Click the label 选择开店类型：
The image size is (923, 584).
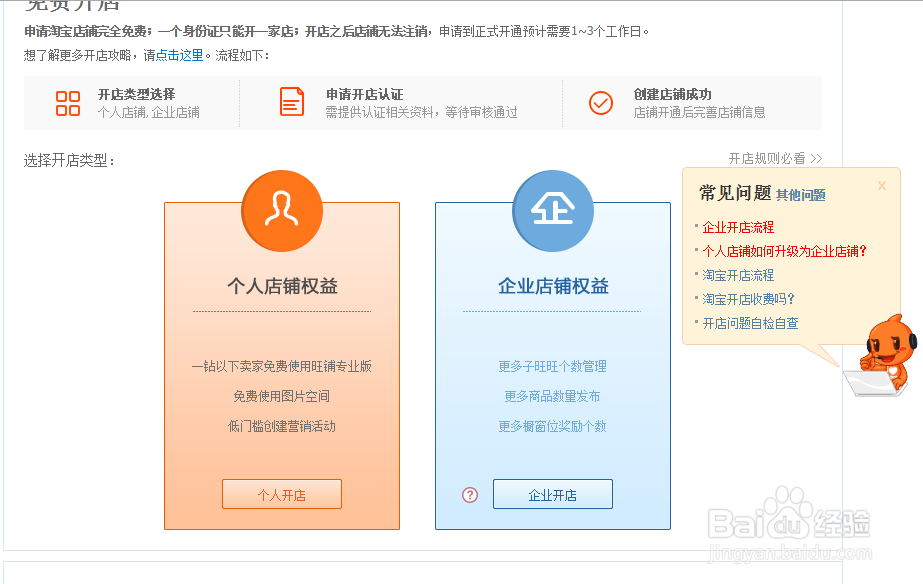tap(69, 160)
